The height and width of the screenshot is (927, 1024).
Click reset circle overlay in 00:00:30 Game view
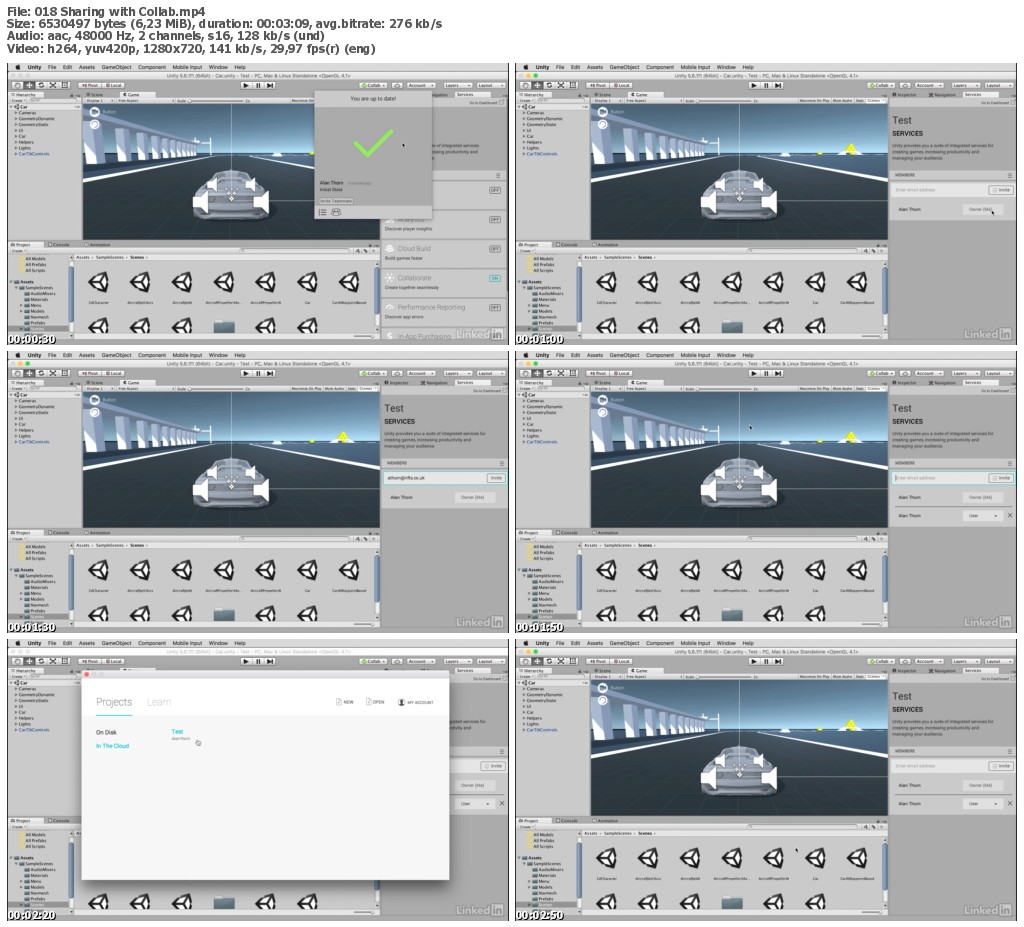pyautogui.click(x=95, y=124)
